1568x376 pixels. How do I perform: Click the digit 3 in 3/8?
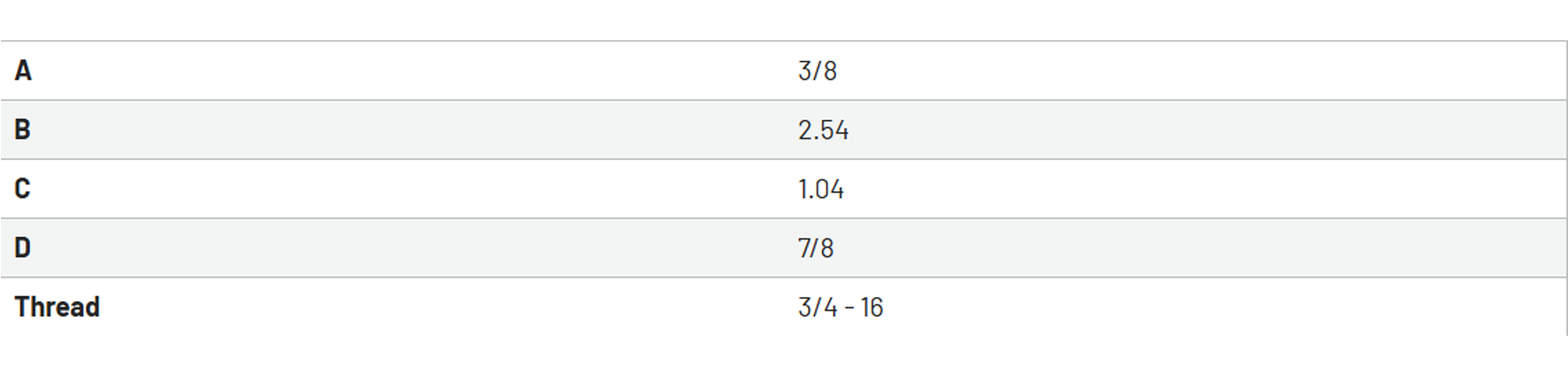(x=805, y=71)
